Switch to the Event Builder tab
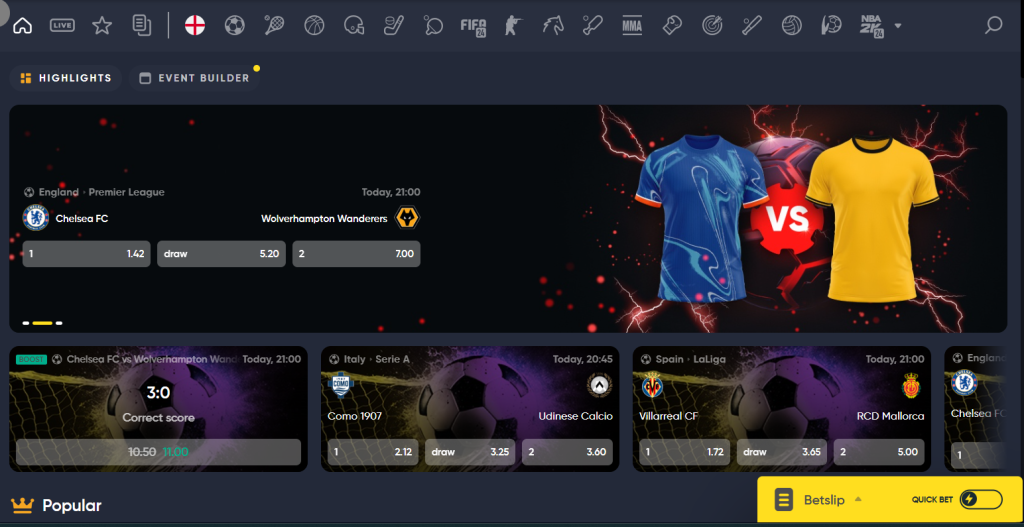 pos(194,78)
